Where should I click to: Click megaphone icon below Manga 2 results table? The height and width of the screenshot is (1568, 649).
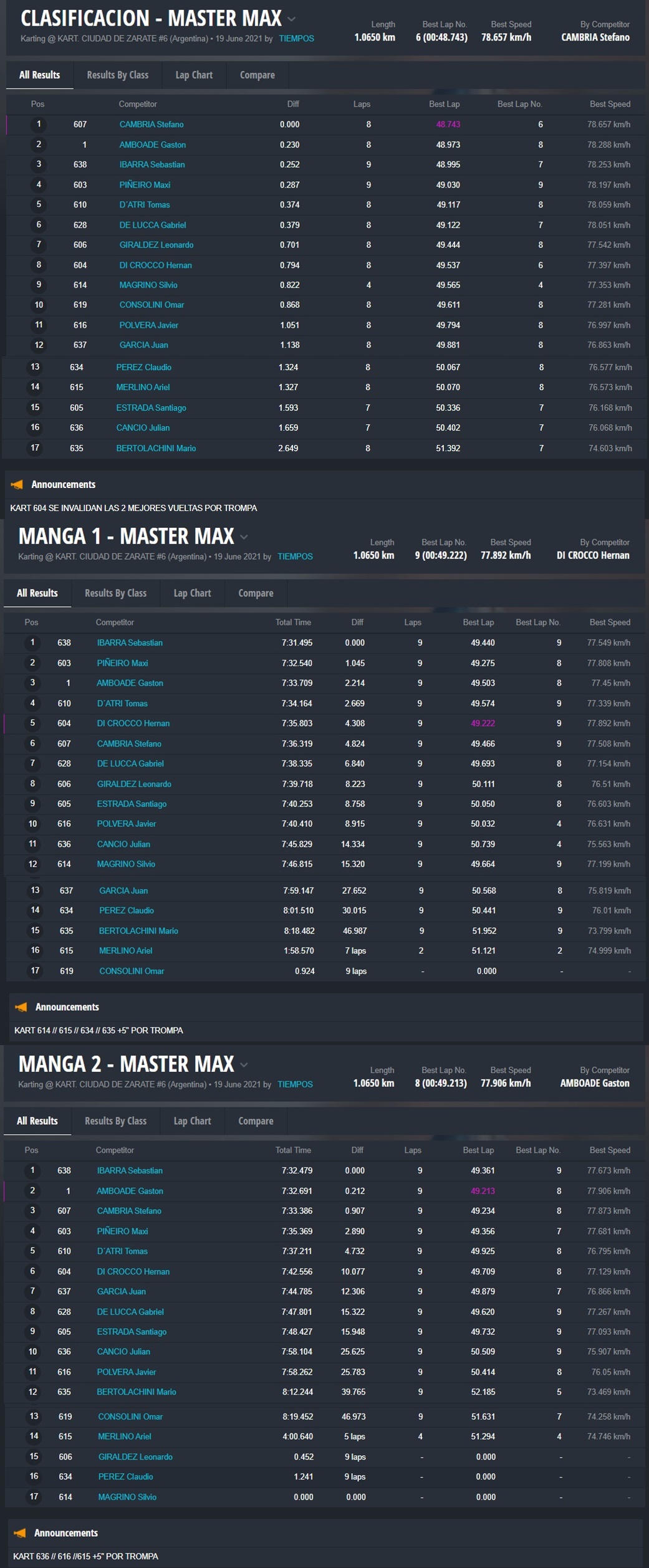[x=20, y=1532]
